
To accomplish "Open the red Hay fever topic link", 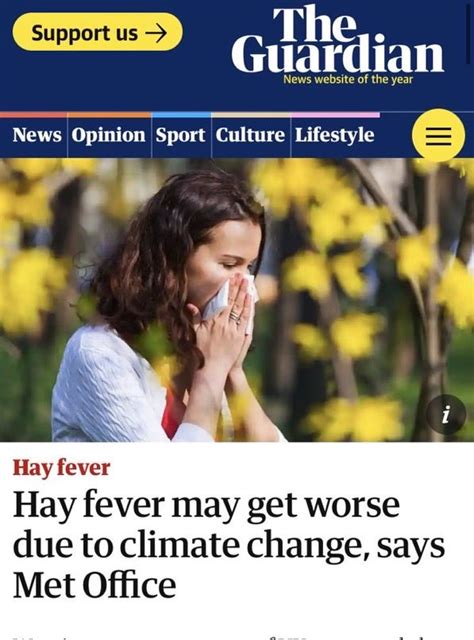I will [x=61, y=467].
